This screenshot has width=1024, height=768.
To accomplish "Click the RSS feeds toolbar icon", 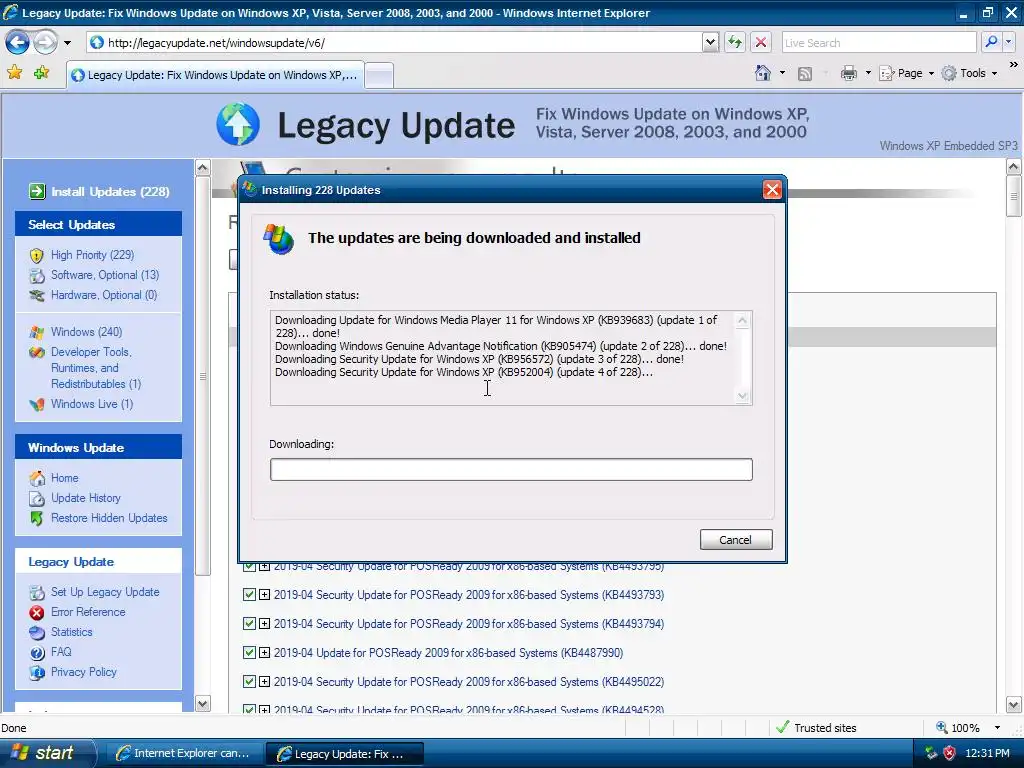I will (x=805, y=74).
